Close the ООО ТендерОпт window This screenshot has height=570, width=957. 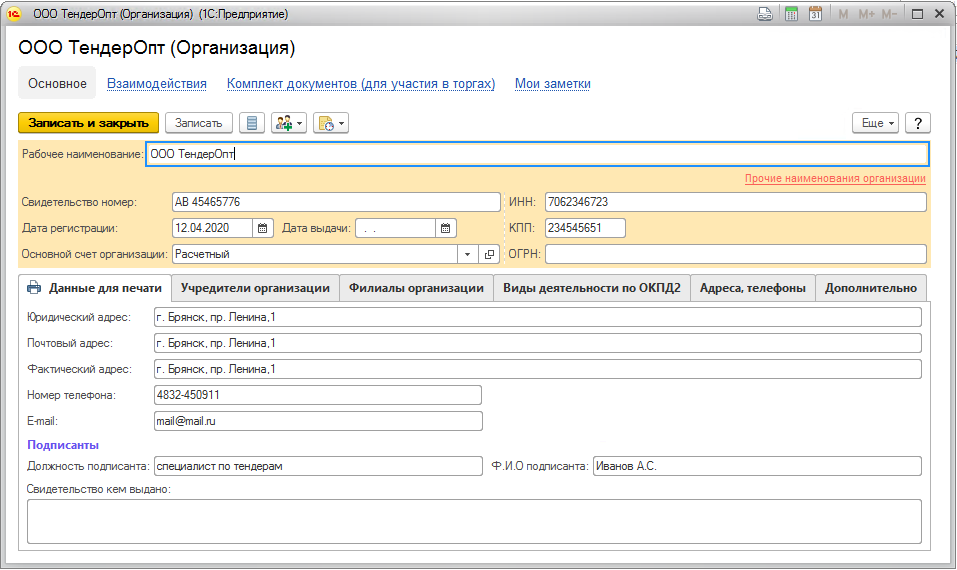click(x=940, y=13)
